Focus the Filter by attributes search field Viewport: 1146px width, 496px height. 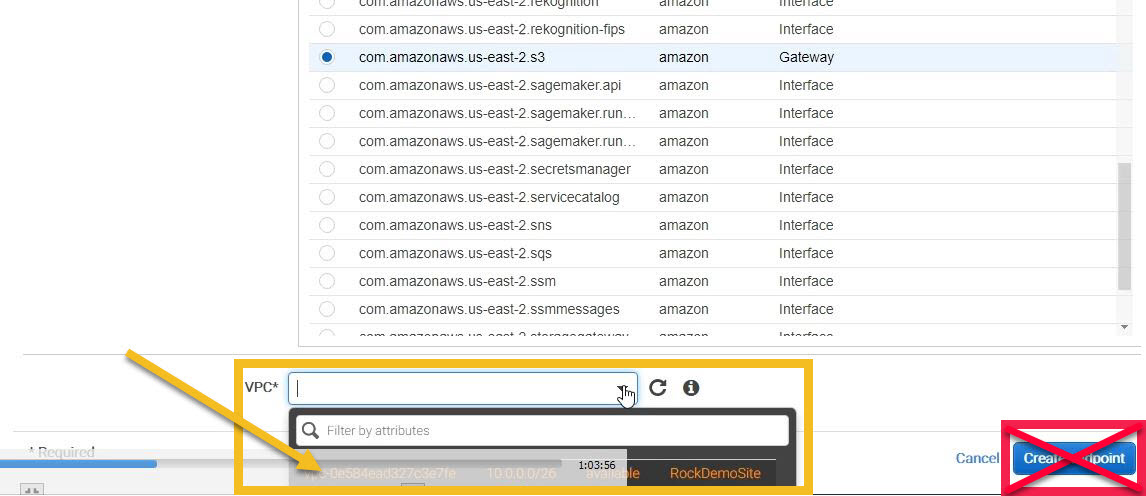click(542, 430)
